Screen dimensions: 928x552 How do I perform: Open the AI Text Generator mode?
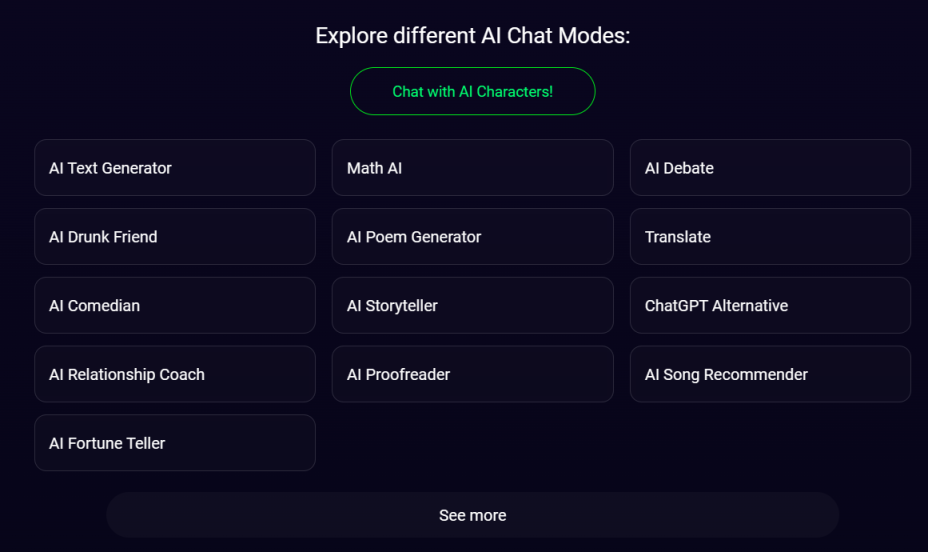(x=175, y=168)
